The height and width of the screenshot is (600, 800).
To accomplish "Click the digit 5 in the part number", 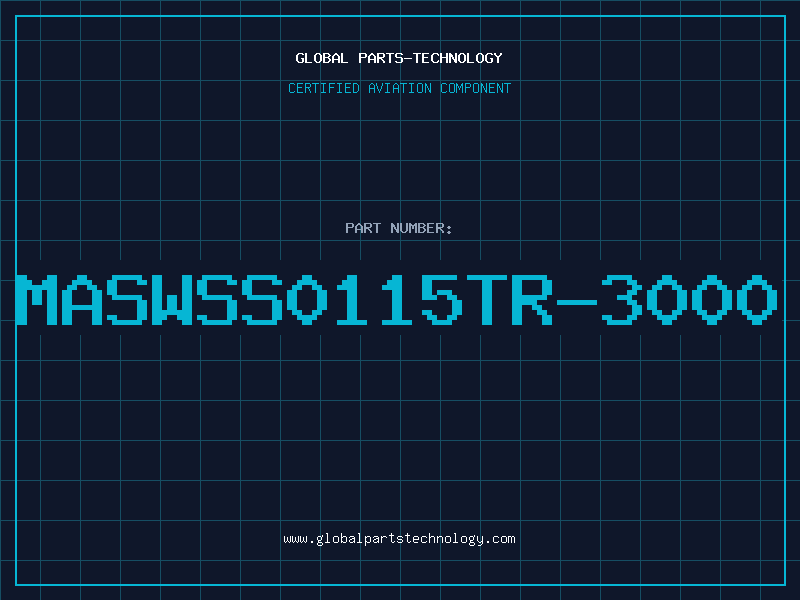I will pyautogui.click(x=442, y=300).
